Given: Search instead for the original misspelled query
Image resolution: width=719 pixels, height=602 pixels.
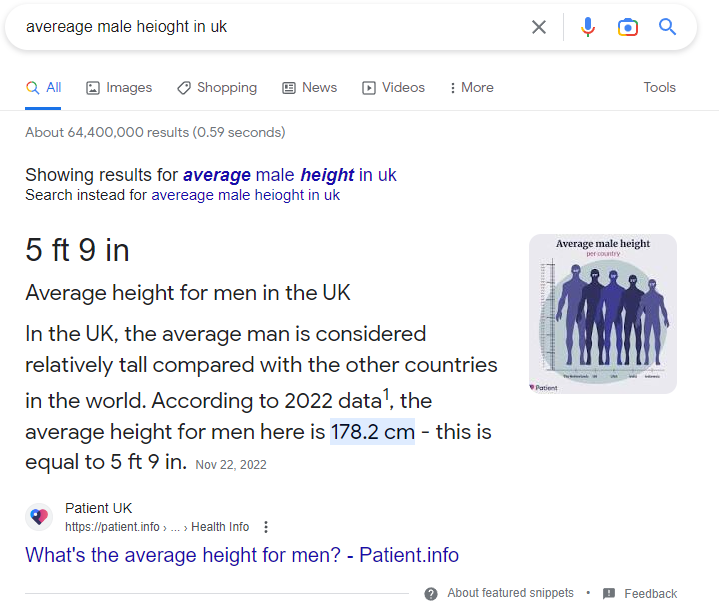Looking at the screenshot, I should [x=245, y=195].
